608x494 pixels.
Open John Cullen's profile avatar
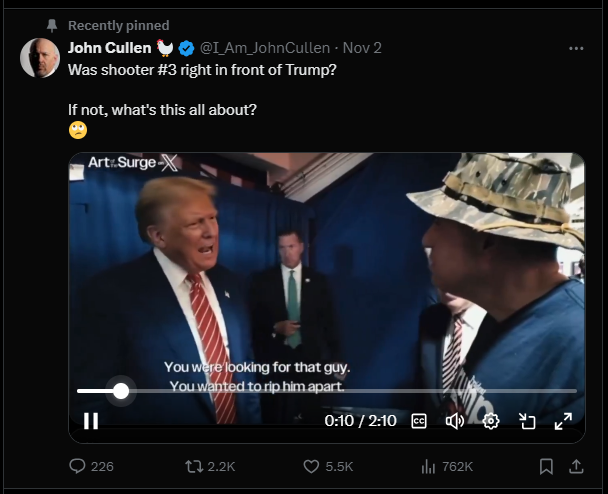click(40, 58)
